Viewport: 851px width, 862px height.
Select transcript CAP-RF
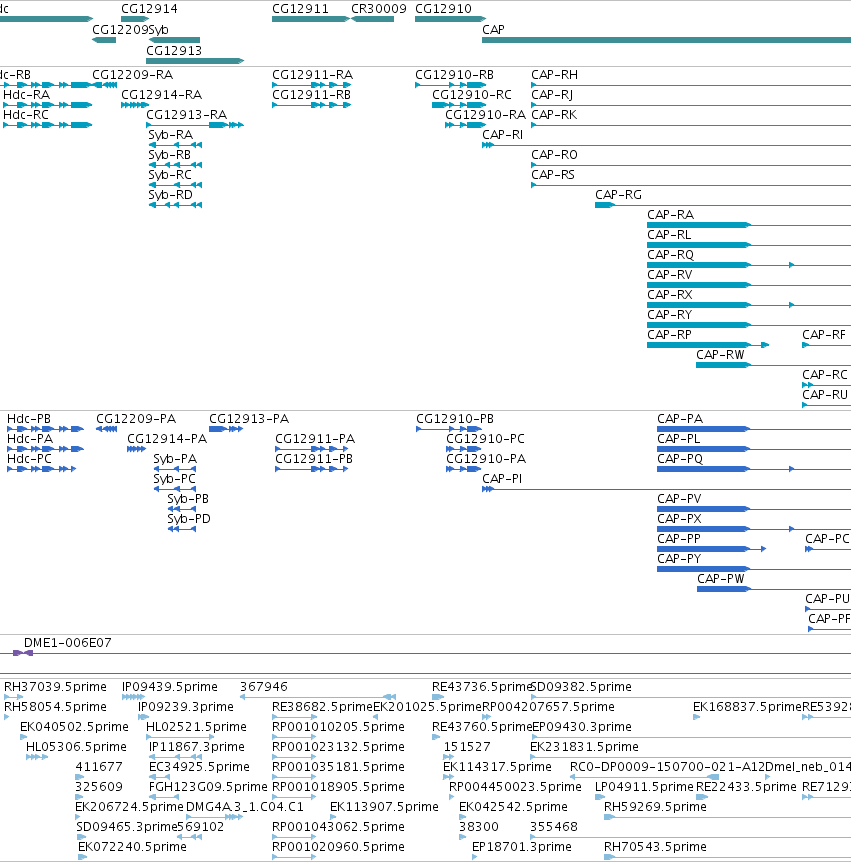point(826,345)
